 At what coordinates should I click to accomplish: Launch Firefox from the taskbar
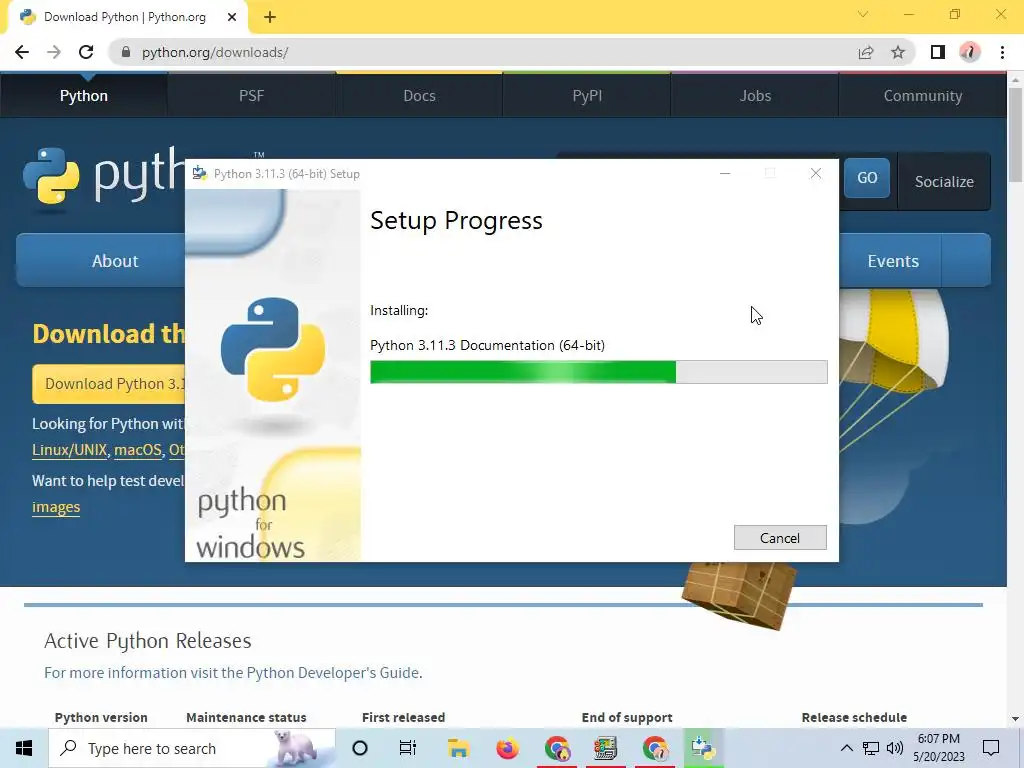click(x=507, y=748)
